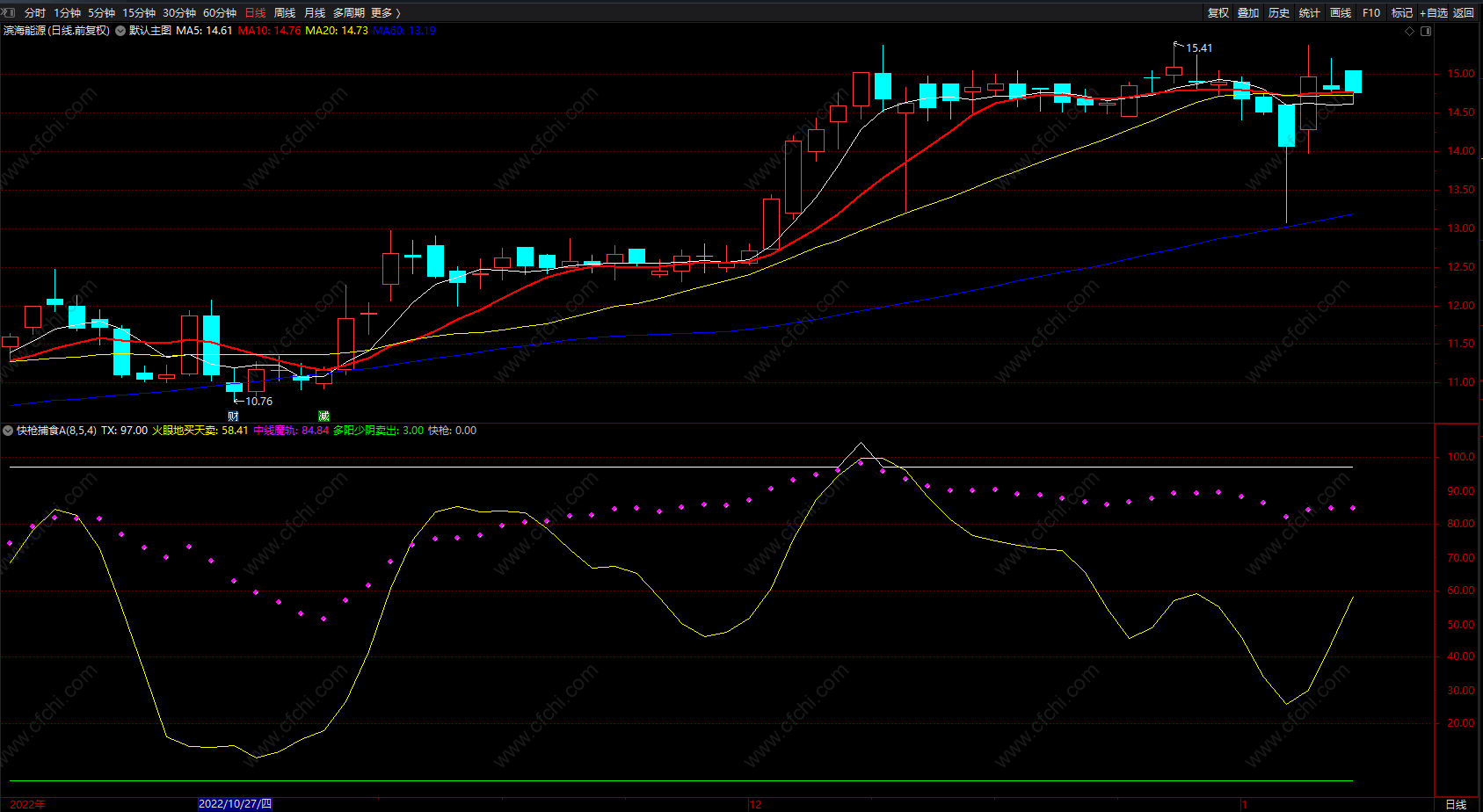The height and width of the screenshot is (812, 1483).
Task: Expand the 快枪捕食A indicator dropdown arrow
Action: click(8, 431)
